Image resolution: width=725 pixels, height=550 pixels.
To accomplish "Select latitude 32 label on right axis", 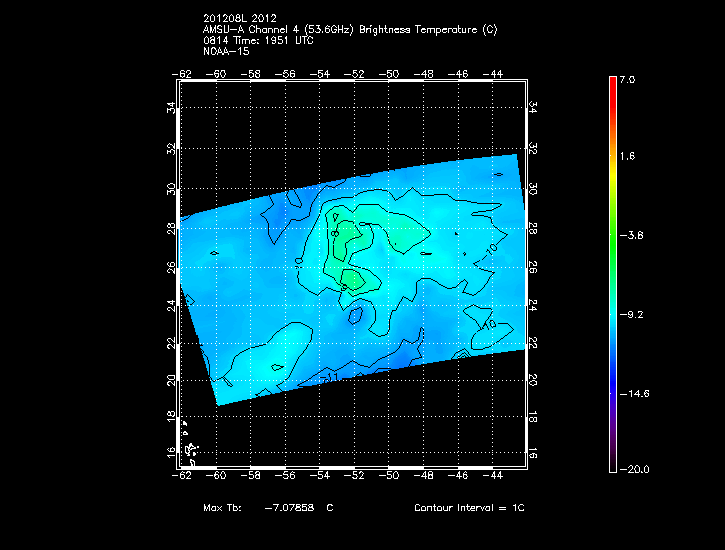I will (533, 149).
